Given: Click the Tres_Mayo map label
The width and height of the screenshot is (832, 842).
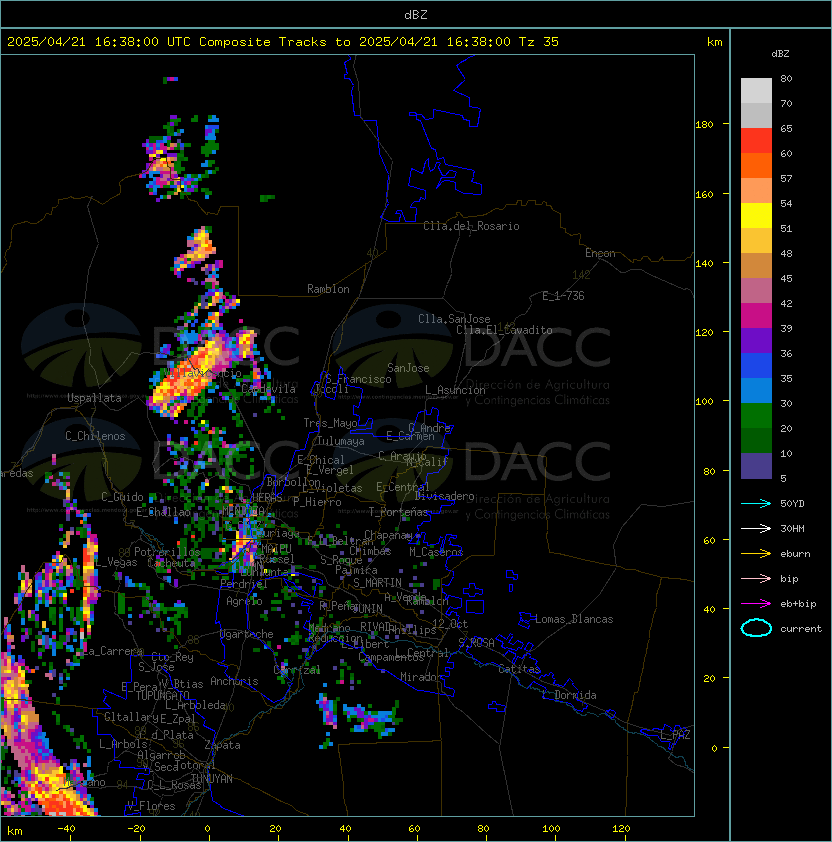Looking at the screenshot, I should (x=330, y=423).
